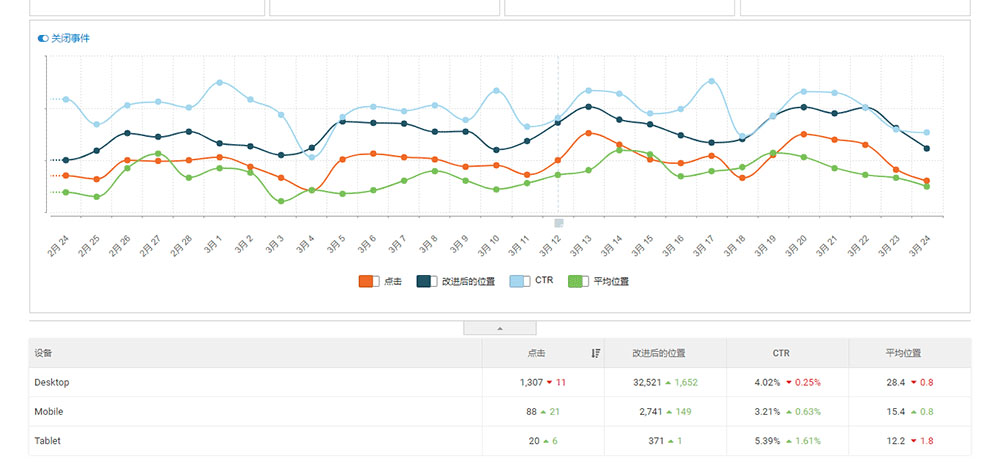1000x466 pixels.
Task: Collapse the chart panel with the up arrow
Action: [x=500, y=328]
